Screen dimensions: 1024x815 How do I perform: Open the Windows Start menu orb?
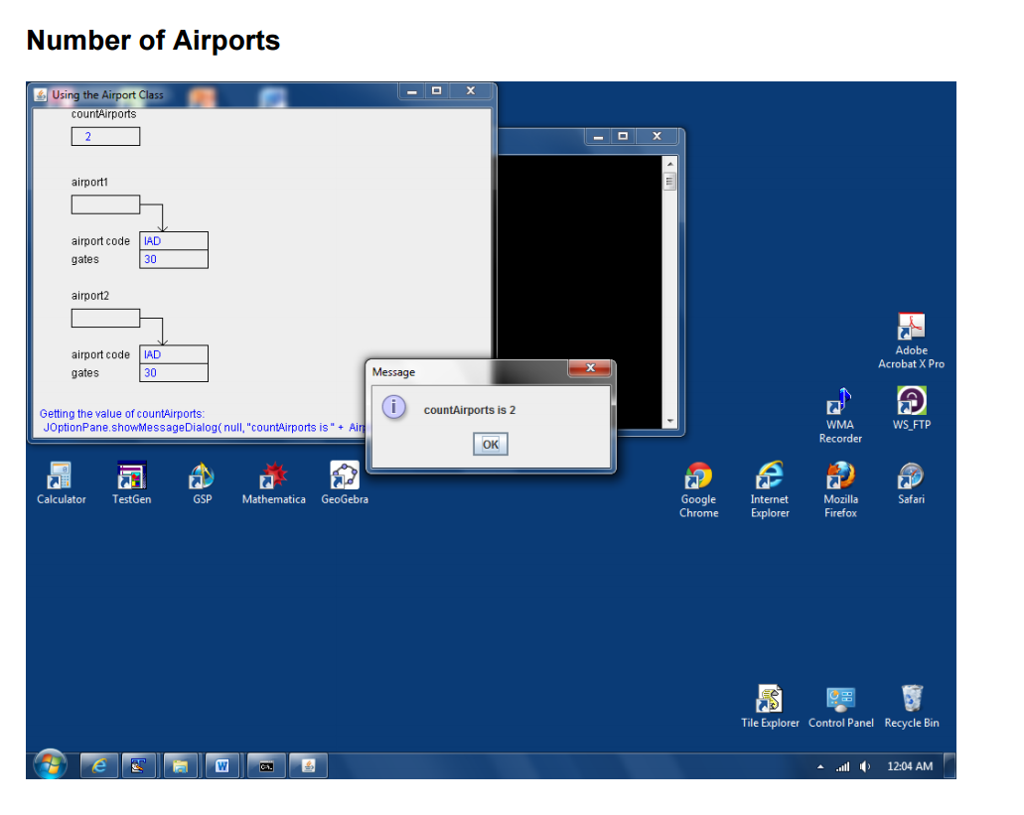pyautogui.click(x=50, y=765)
